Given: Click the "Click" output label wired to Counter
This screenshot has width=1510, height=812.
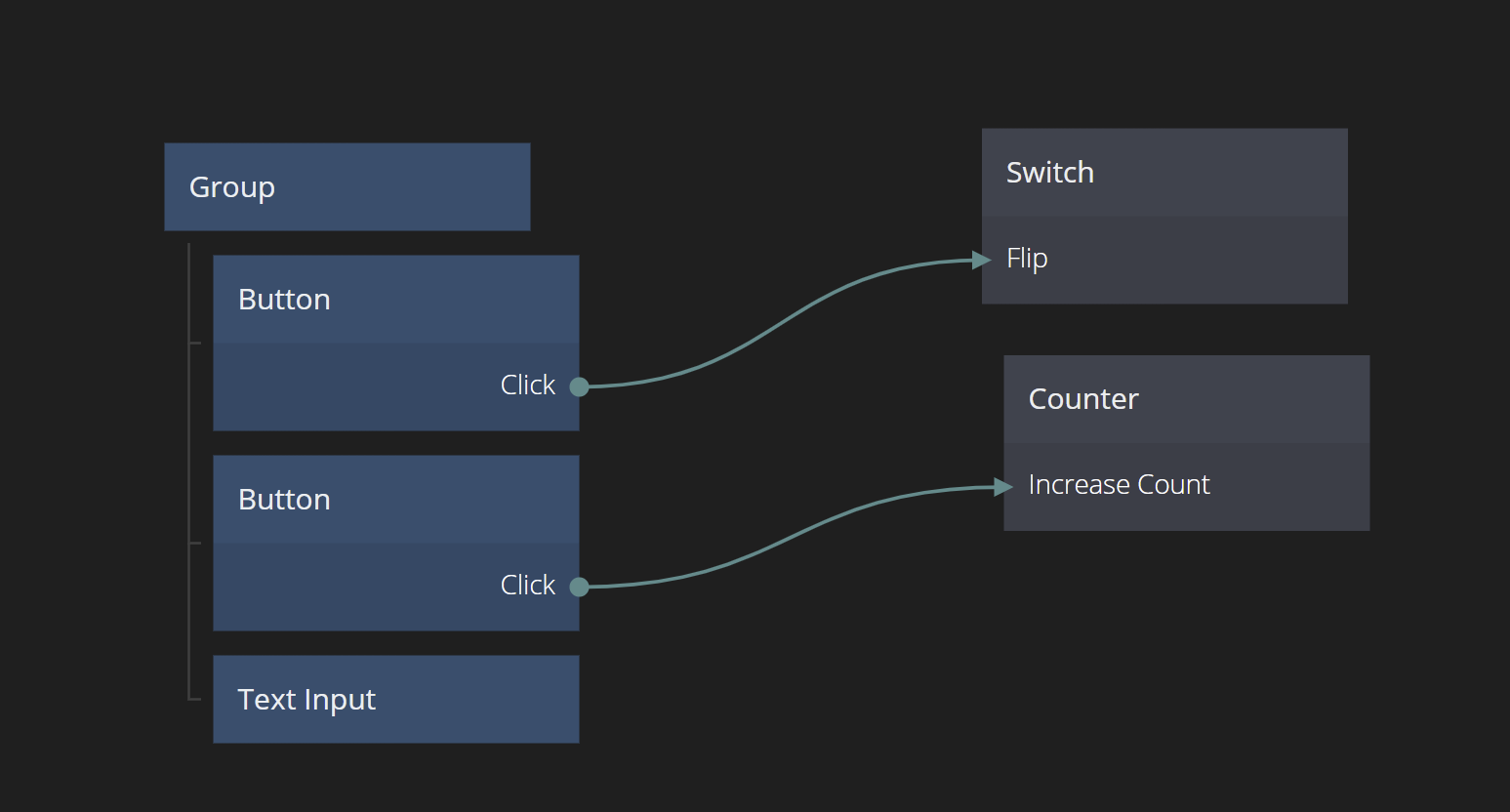Looking at the screenshot, I should click(x=527, y=586).
